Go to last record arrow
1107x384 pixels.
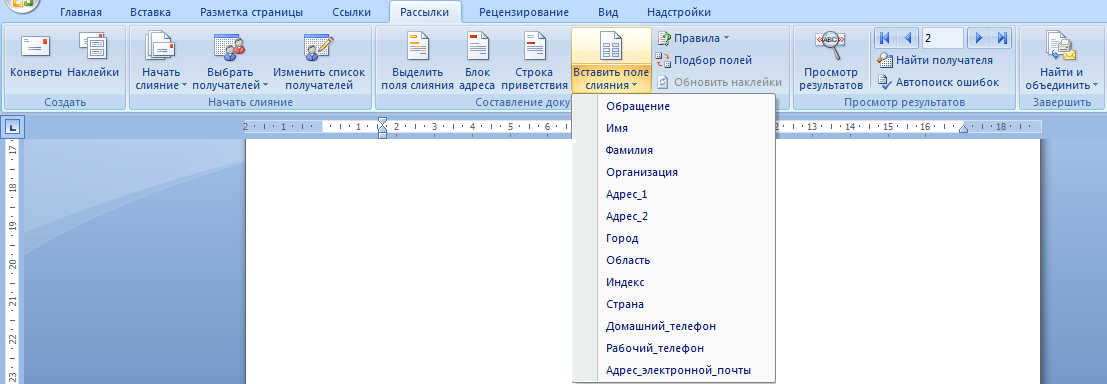coord(1001,38)
